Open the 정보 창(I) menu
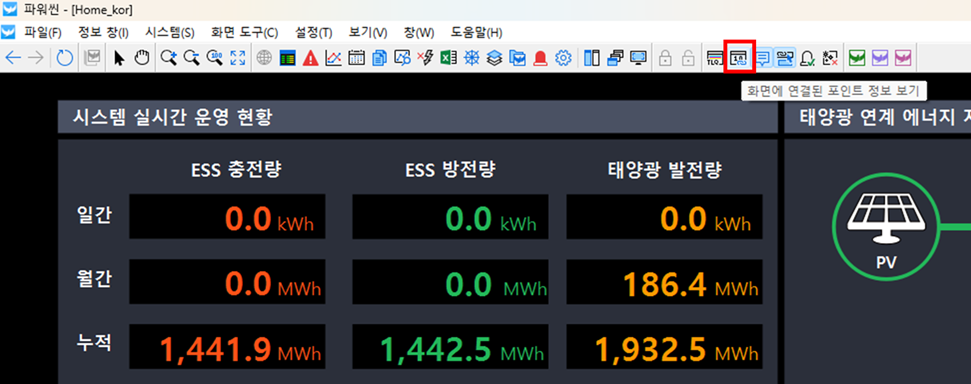The height and width of the screenshot is (384, 971). coord(103,32)
